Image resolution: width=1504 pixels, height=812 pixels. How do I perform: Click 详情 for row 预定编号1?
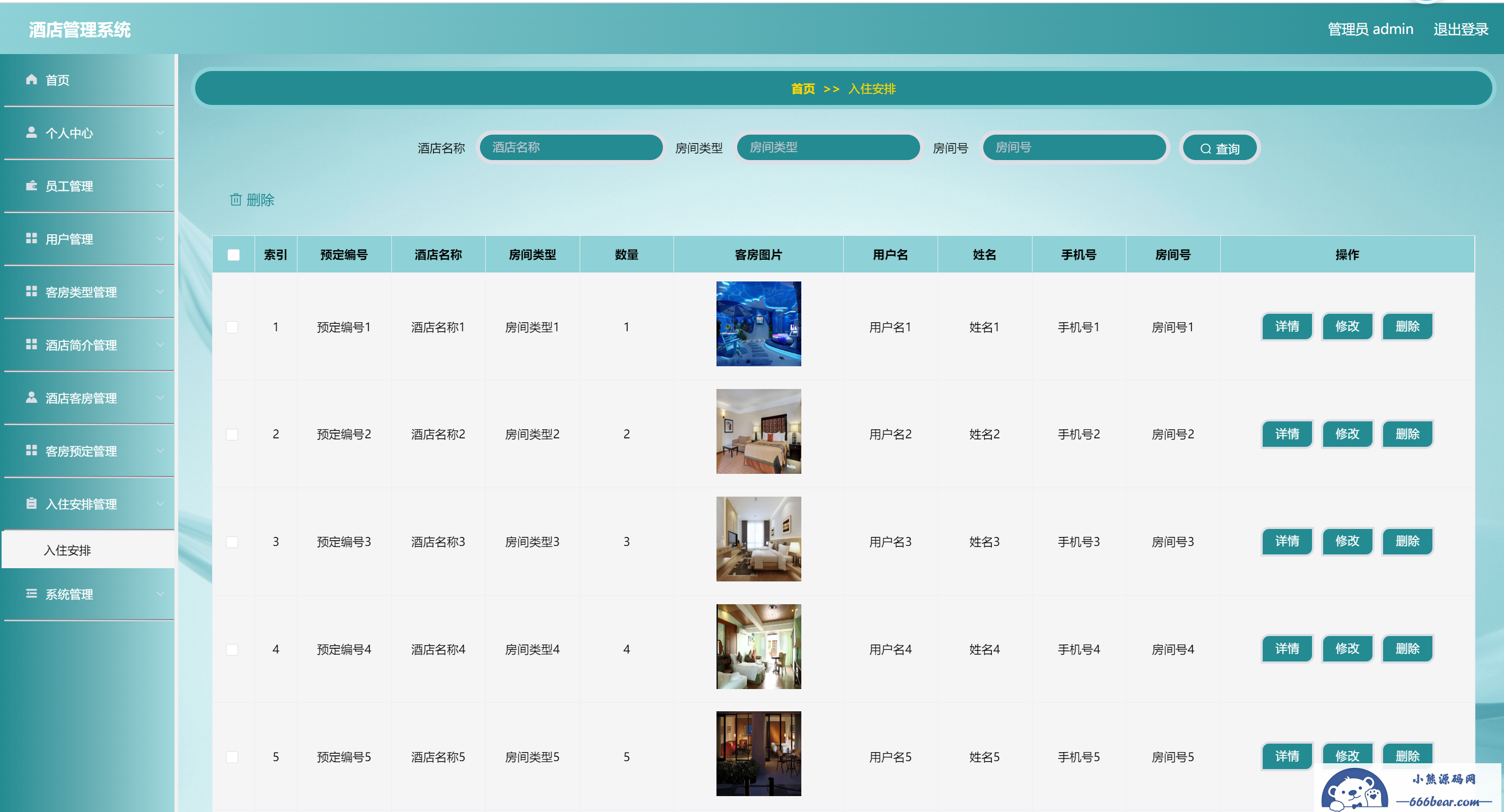tap(1287, 326)
